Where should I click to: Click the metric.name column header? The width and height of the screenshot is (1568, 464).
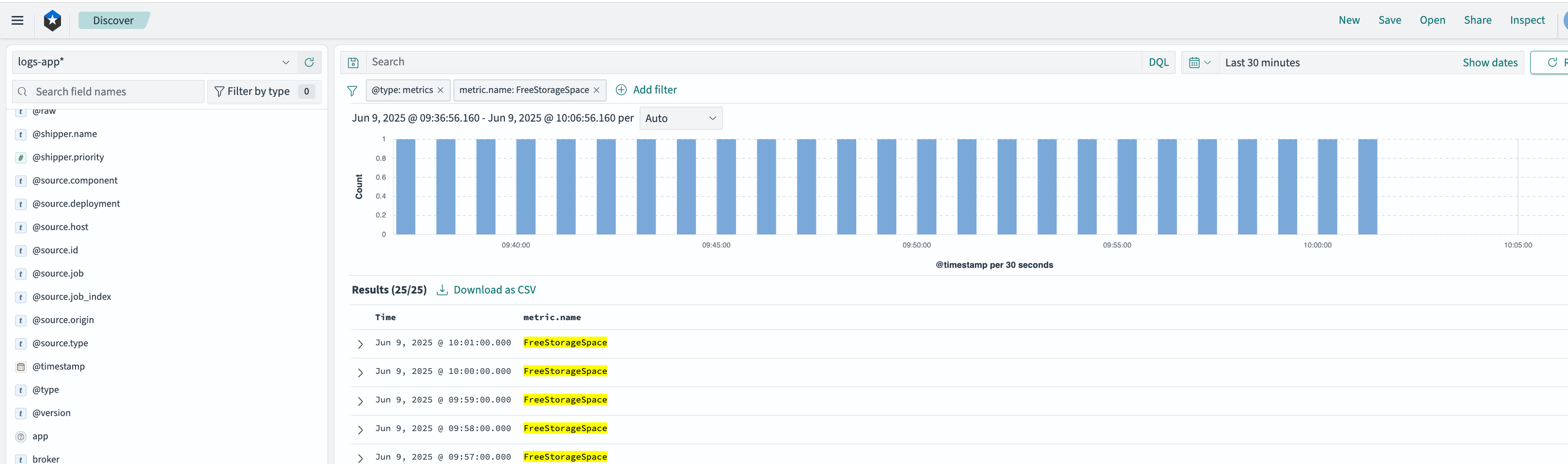551,317
